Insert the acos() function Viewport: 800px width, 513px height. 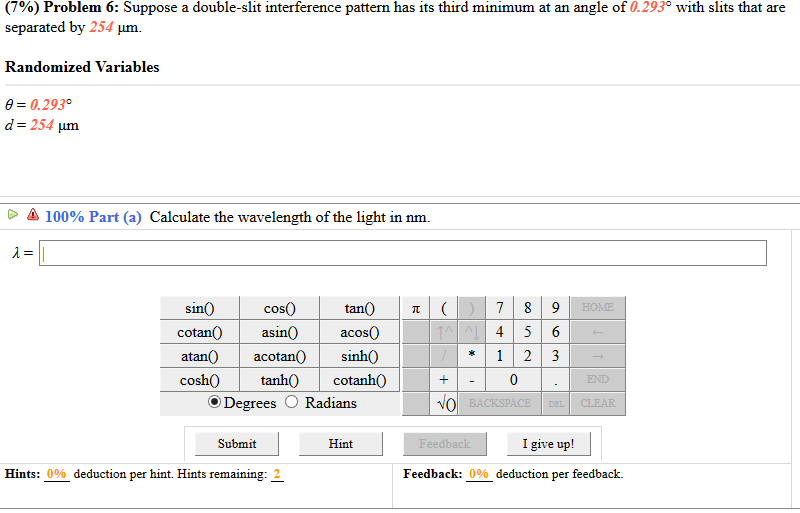tap(360, 332)
